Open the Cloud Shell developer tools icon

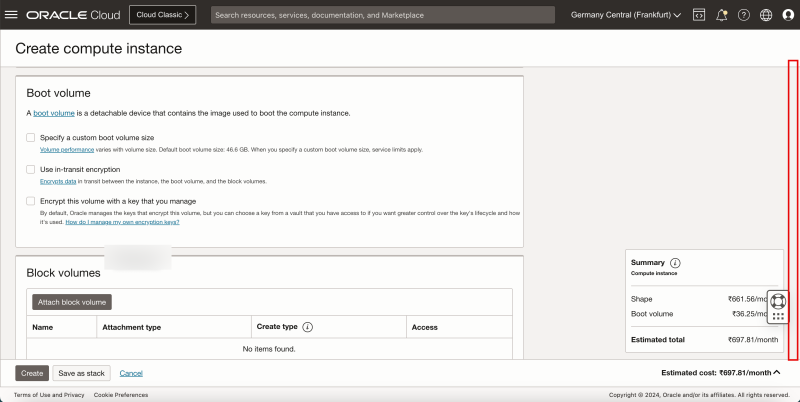click(x=698, y=15)
